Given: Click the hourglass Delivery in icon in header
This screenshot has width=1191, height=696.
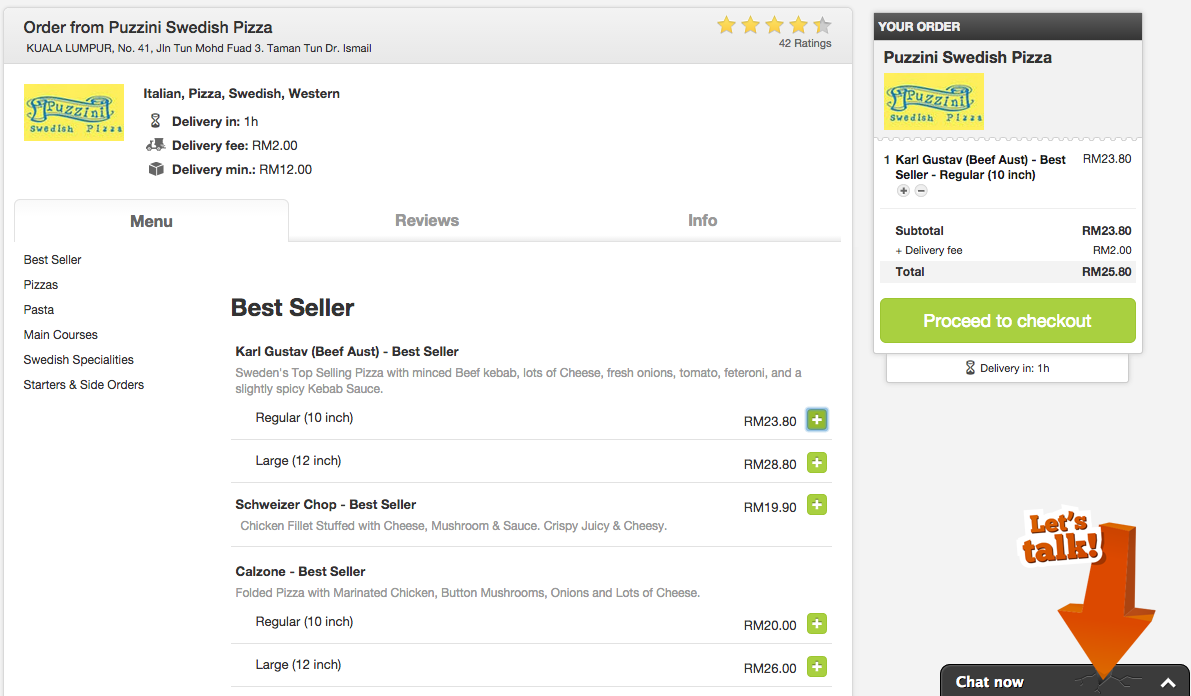Looking at the screenshot, I should coord(156,121).
